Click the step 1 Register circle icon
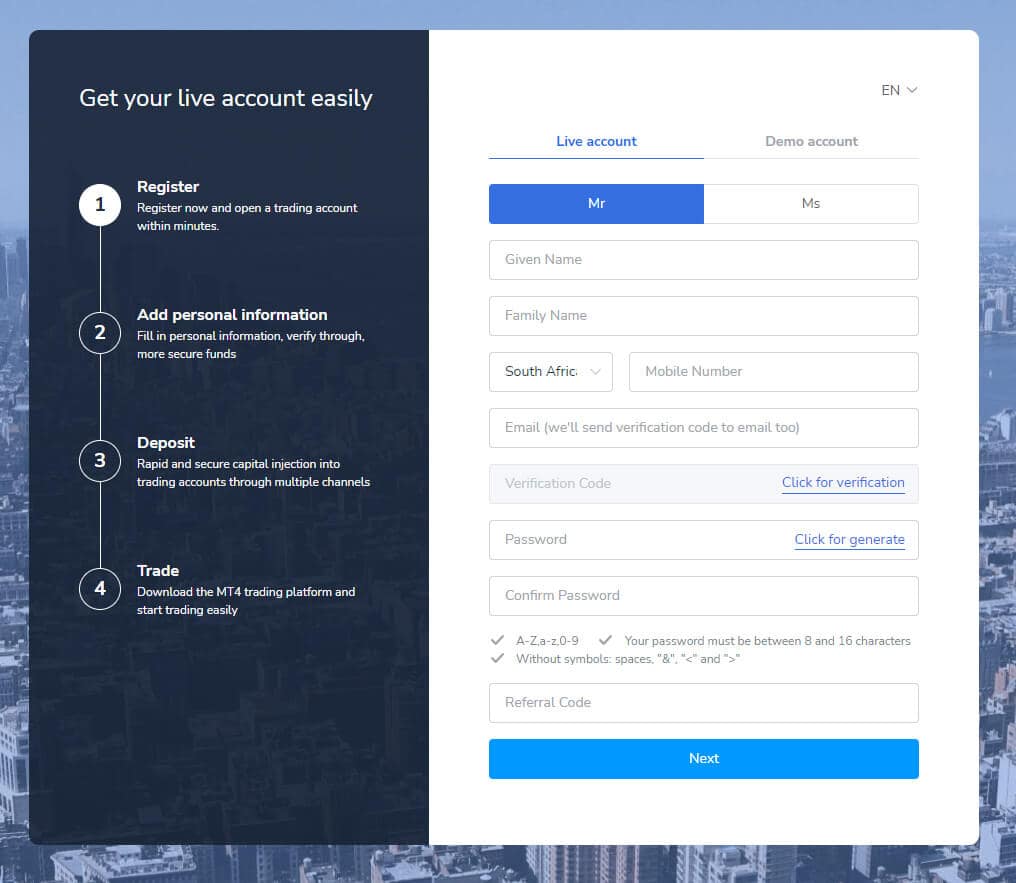This screenshot has width=1016, height=883. click(99, 204)
